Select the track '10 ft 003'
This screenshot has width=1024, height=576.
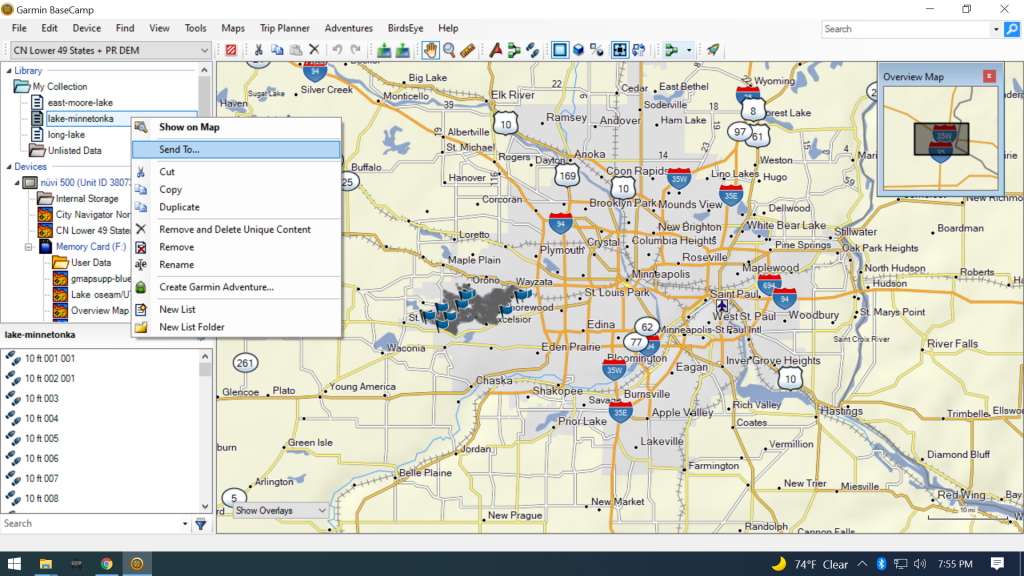tap(41, 398)
